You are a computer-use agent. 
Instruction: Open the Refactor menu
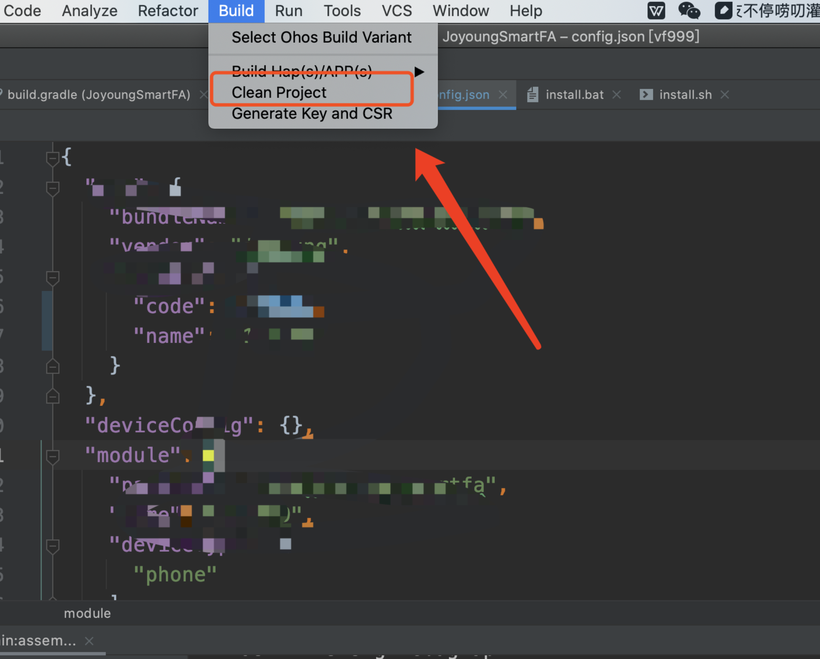[x=168, y=10]
